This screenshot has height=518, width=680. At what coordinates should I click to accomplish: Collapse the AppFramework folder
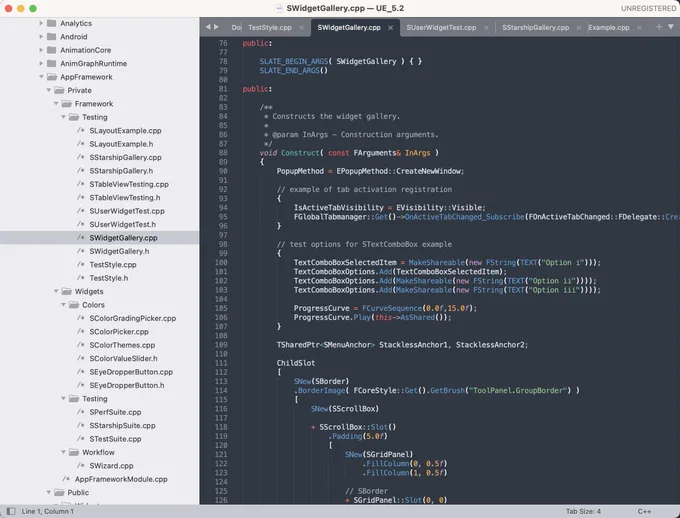pos(41,77)
